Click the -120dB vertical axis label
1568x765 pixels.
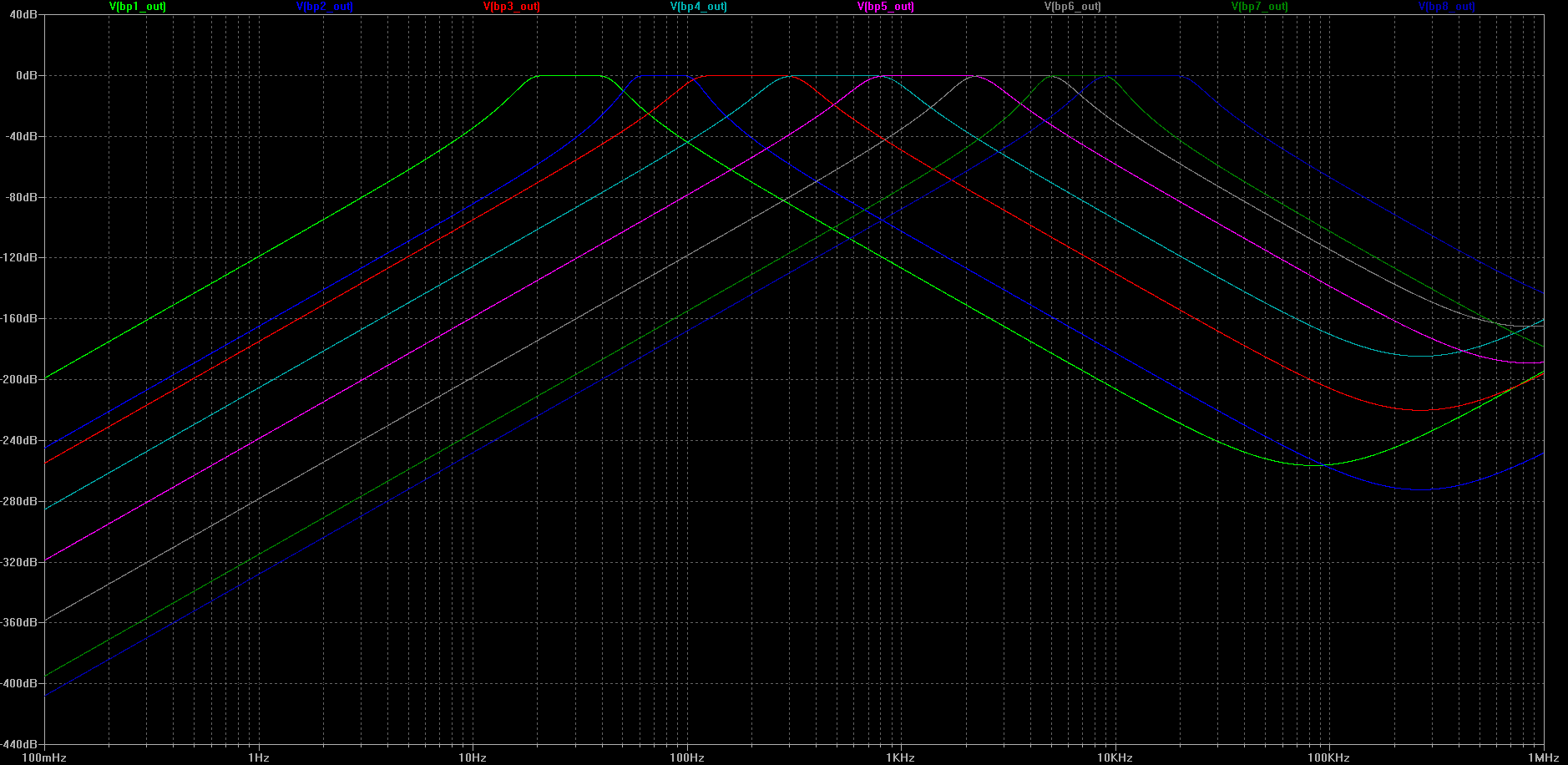coord(19,258)
